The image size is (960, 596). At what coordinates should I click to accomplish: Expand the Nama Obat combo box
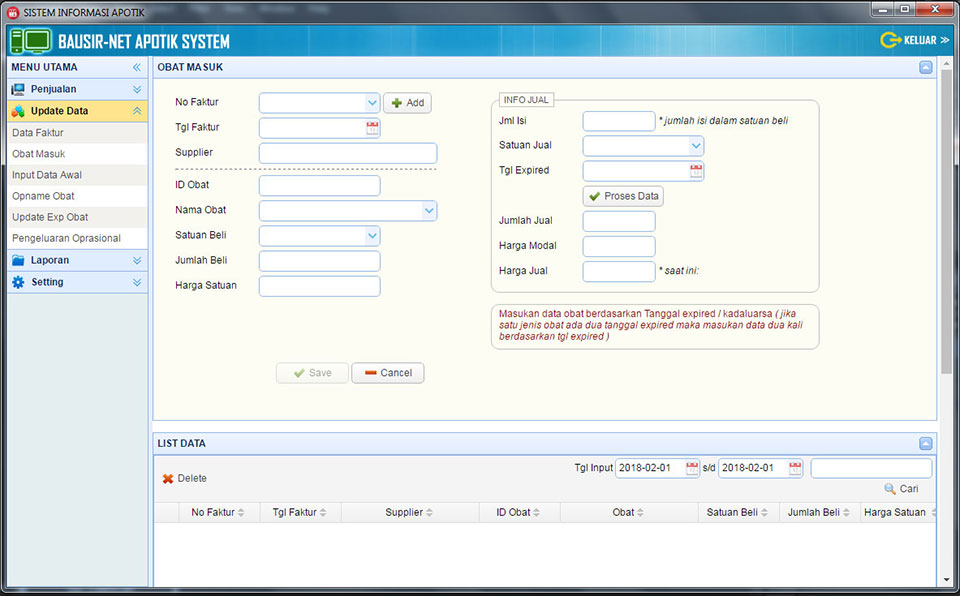point(429,211)
